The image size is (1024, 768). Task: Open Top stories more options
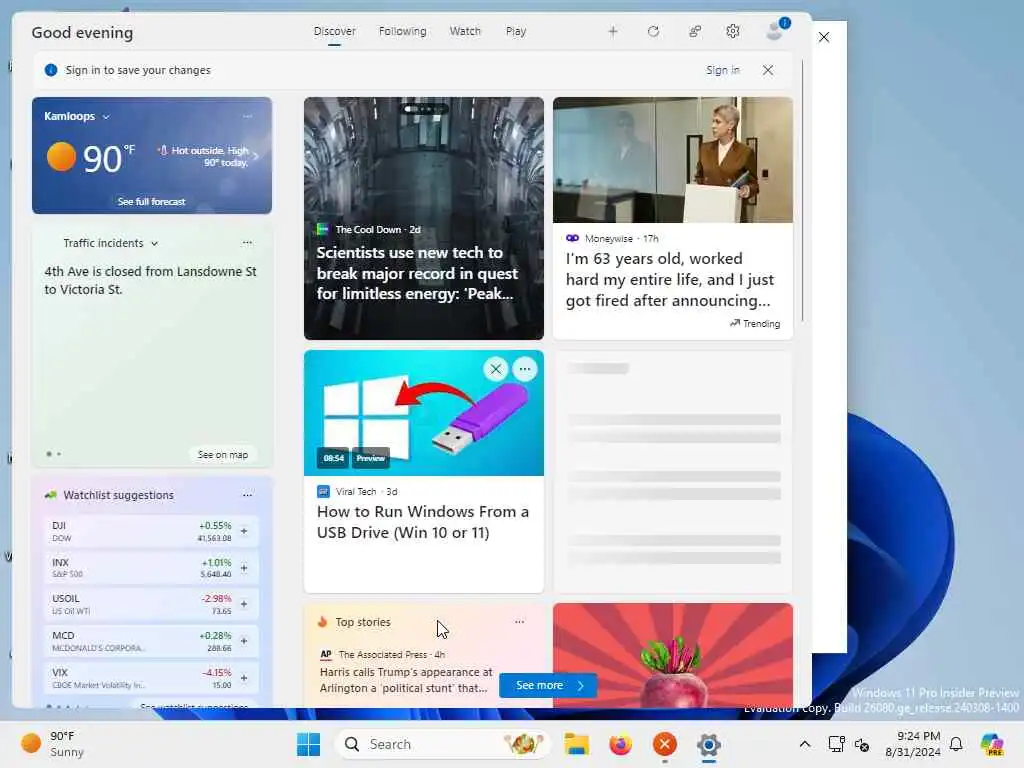519,622
